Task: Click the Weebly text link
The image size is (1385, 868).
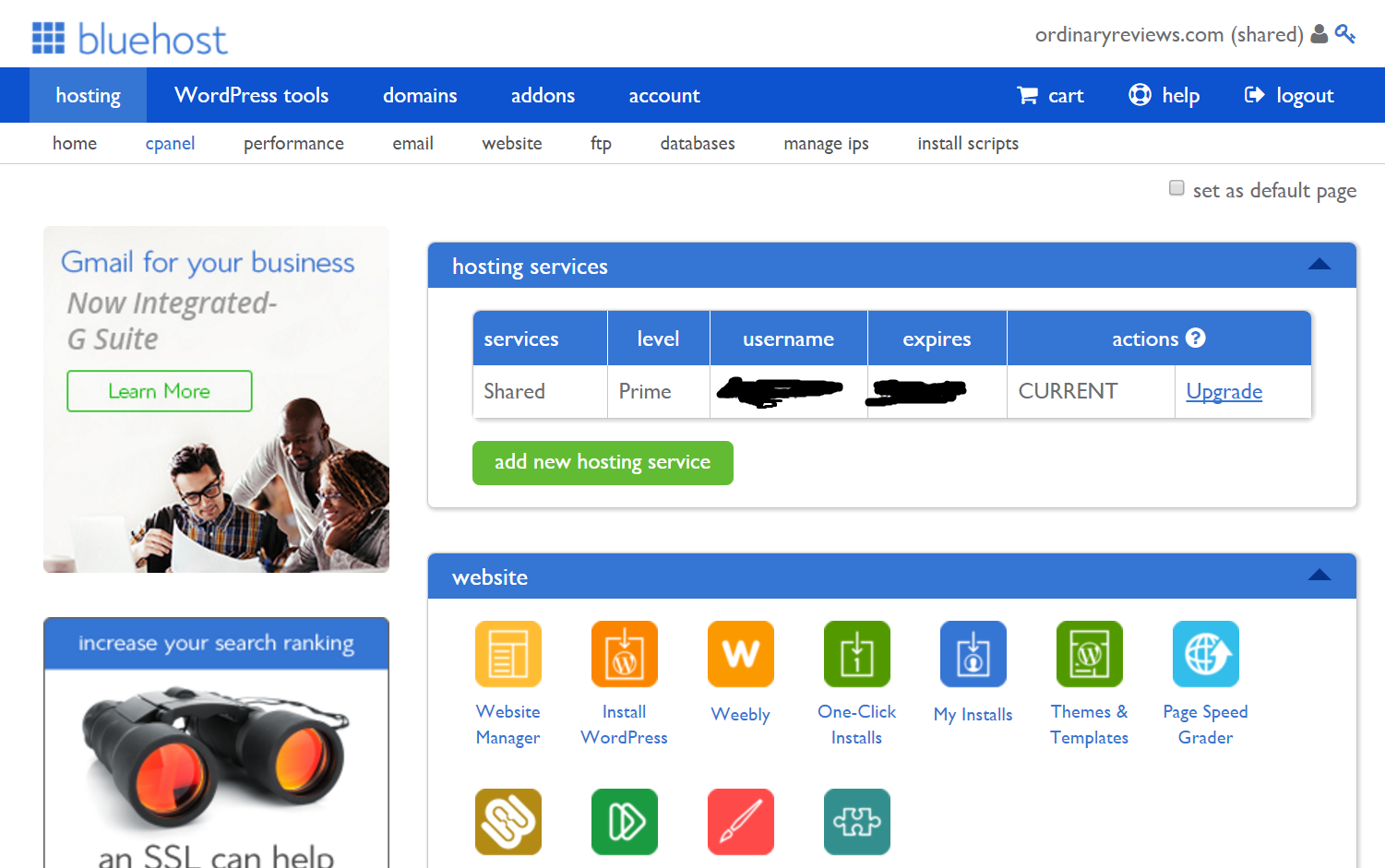Action: [741, 714]
